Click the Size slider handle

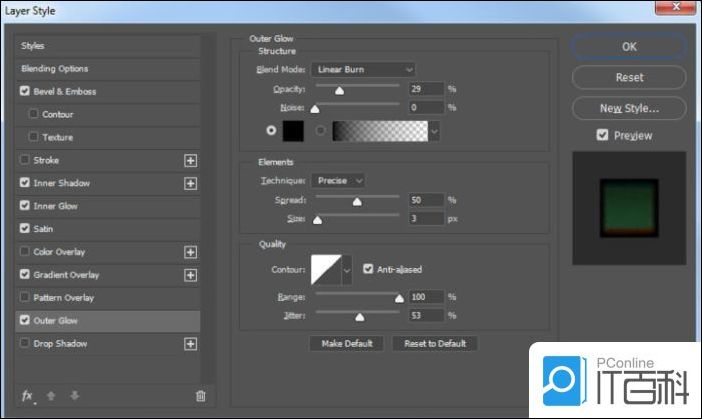coord(317,220)
